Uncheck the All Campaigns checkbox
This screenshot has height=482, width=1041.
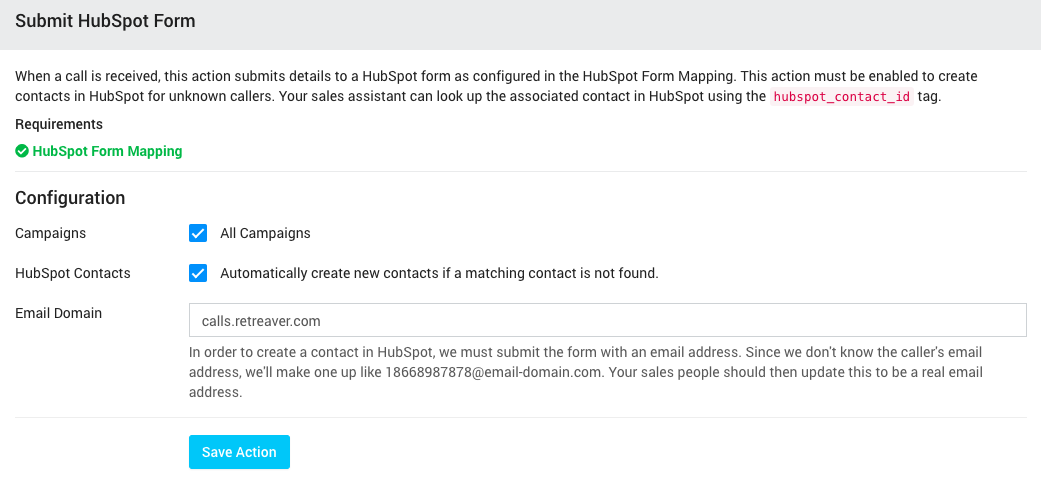(x=198, y=233)
